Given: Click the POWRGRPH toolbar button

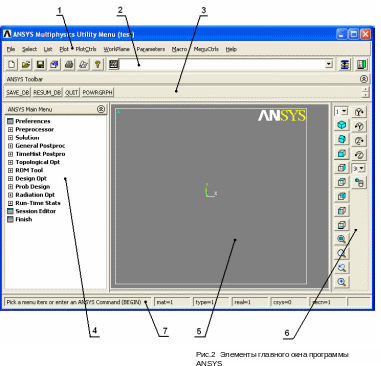Looking at the screenshot, I should click(x=98, y=92).
